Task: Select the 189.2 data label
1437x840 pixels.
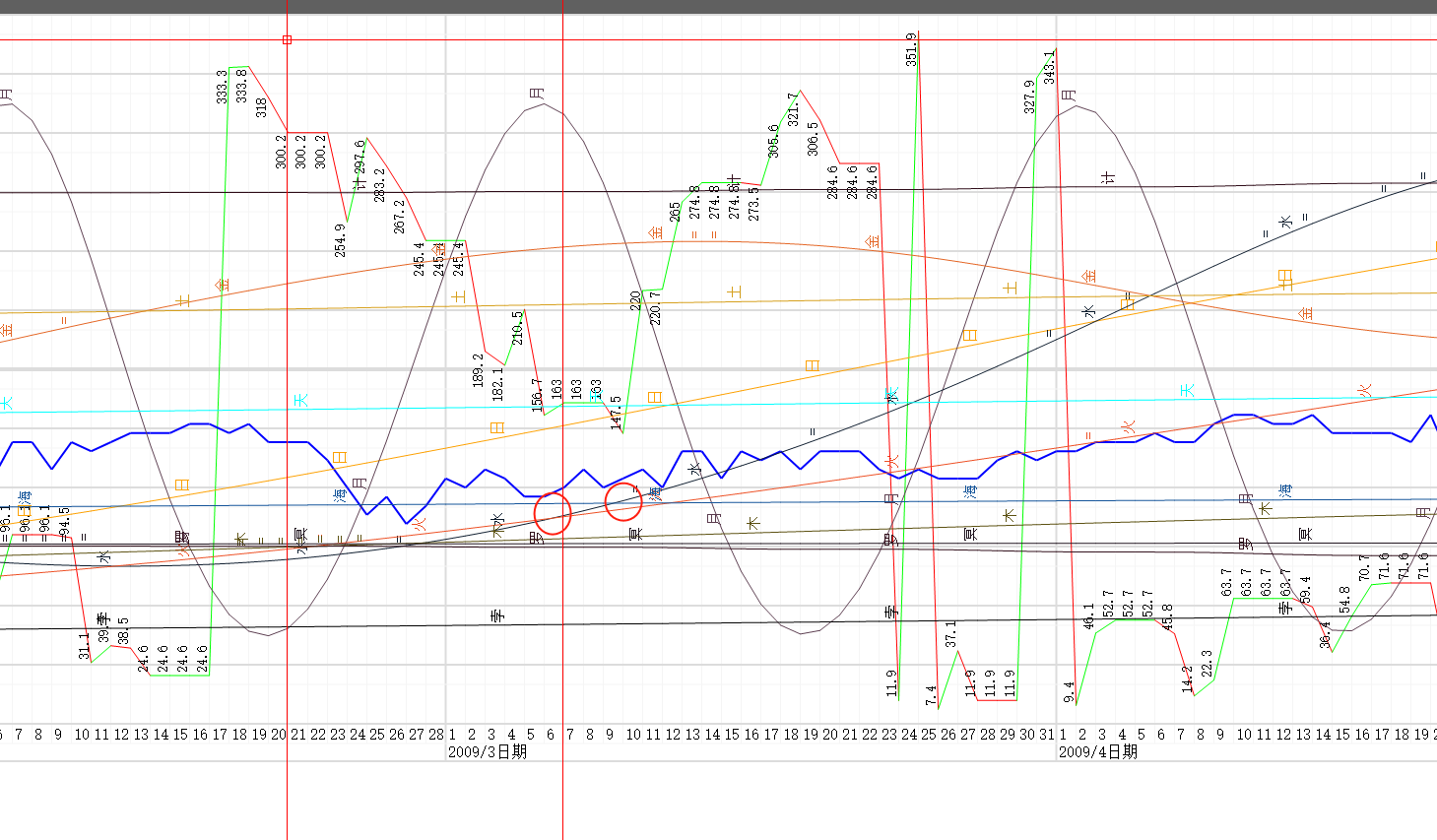Action: pos(478,370)
